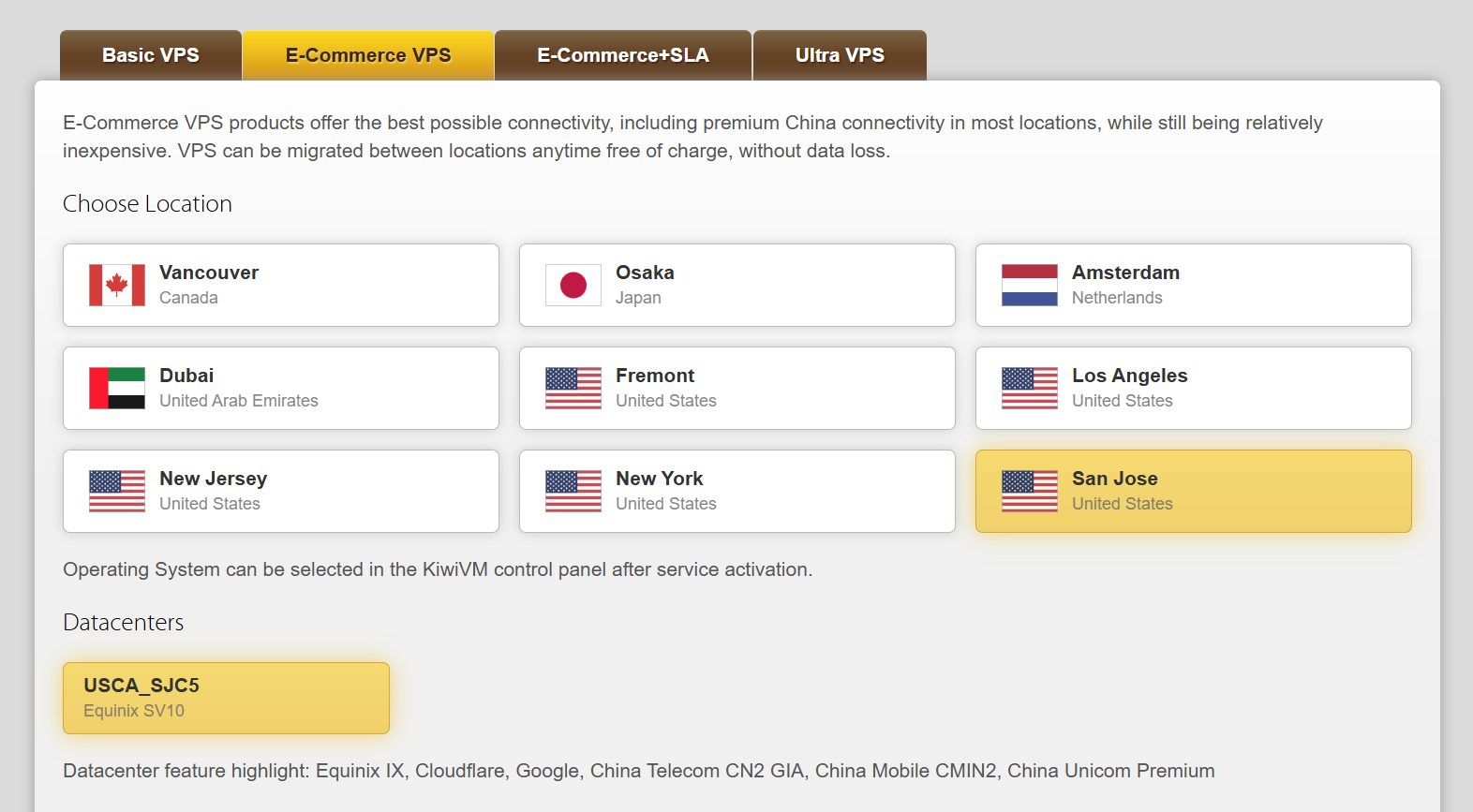This screenshot has height=812, width=1473.
Task: Click the UAE flag icon for Dubai
Action: pos(117,388)
